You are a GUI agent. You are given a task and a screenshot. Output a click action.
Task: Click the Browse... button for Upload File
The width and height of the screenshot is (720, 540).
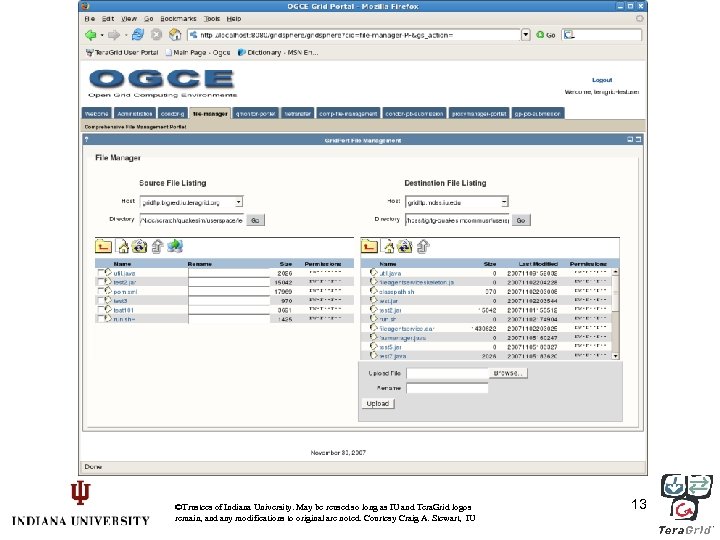[508, 373]
